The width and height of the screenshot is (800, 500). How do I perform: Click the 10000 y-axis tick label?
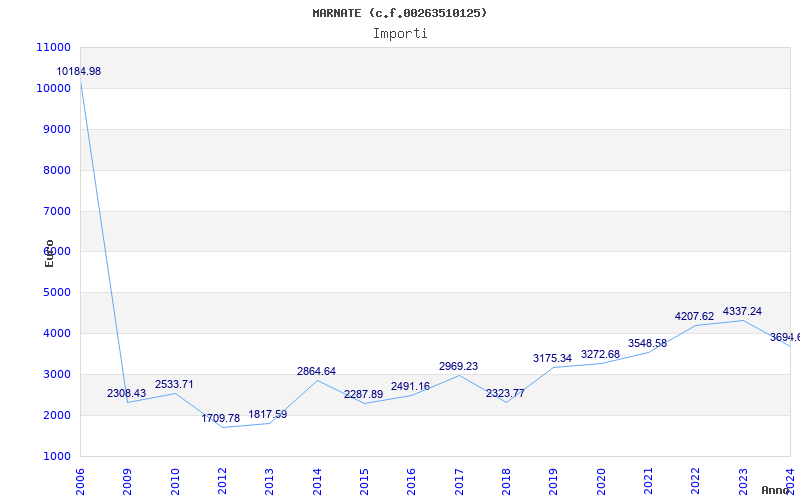(x=54, y=88)
